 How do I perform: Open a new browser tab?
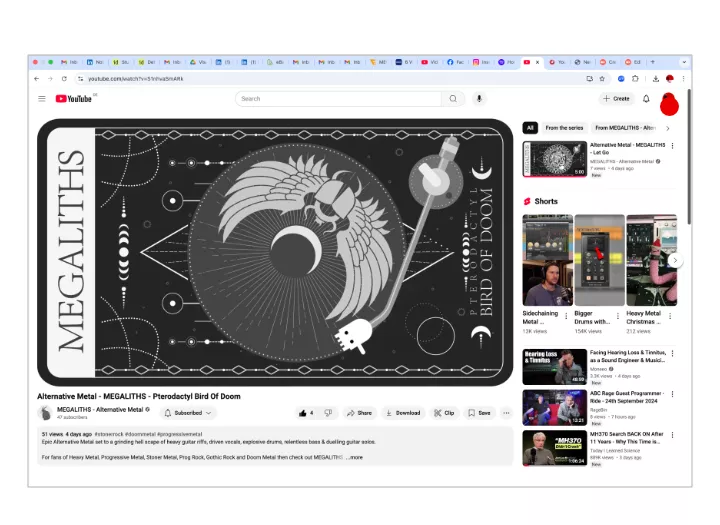[652, 62]
